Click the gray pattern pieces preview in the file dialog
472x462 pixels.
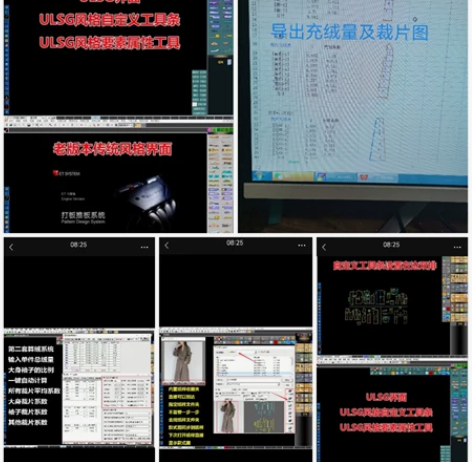click(264, 417)
